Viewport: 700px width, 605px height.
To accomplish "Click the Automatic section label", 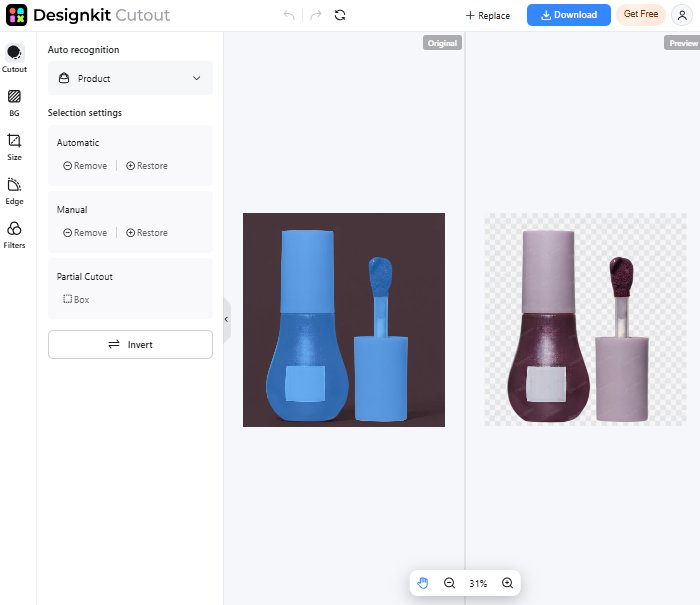I will click(78, 143).
